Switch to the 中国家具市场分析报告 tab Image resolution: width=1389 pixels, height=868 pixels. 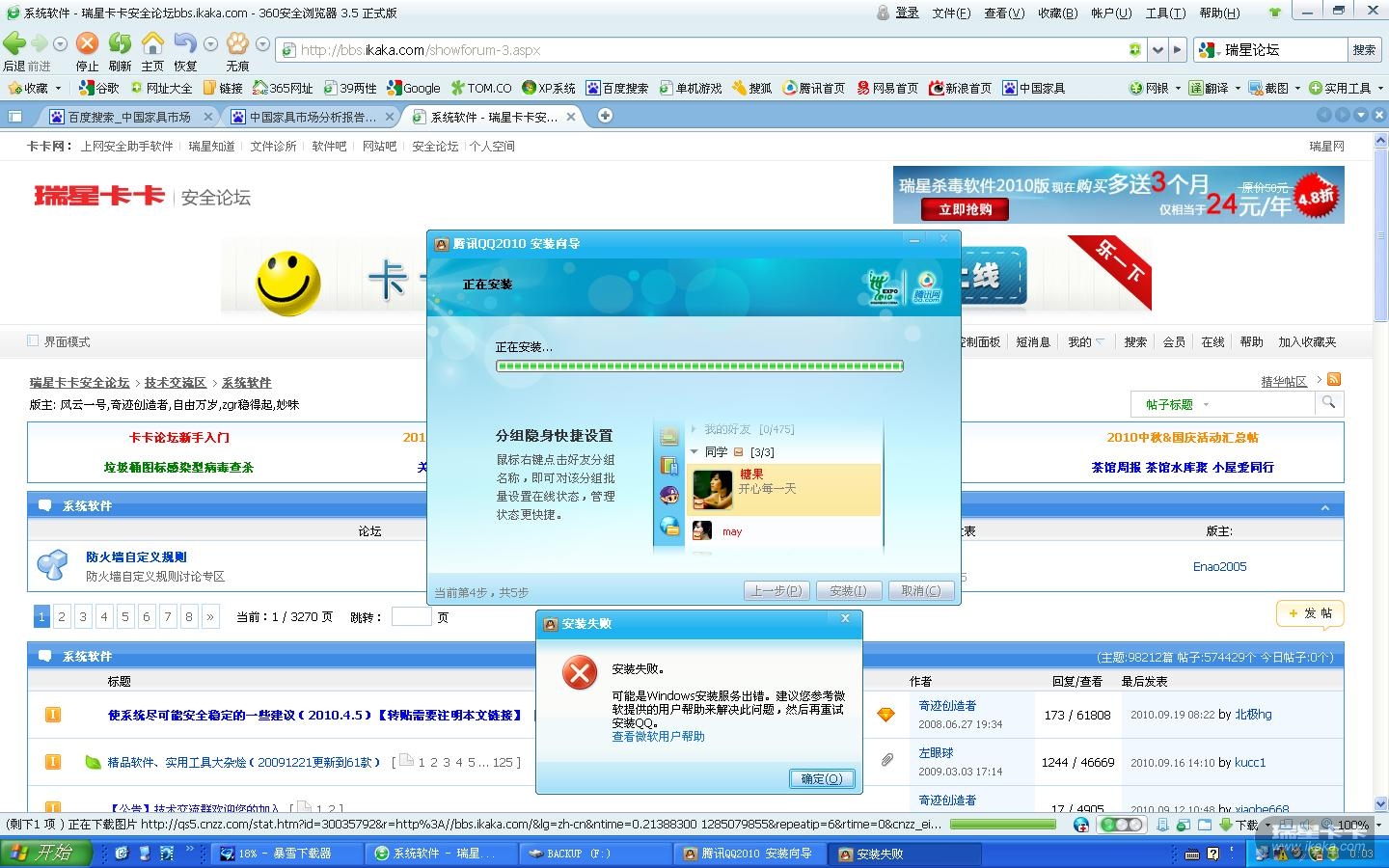313,117
